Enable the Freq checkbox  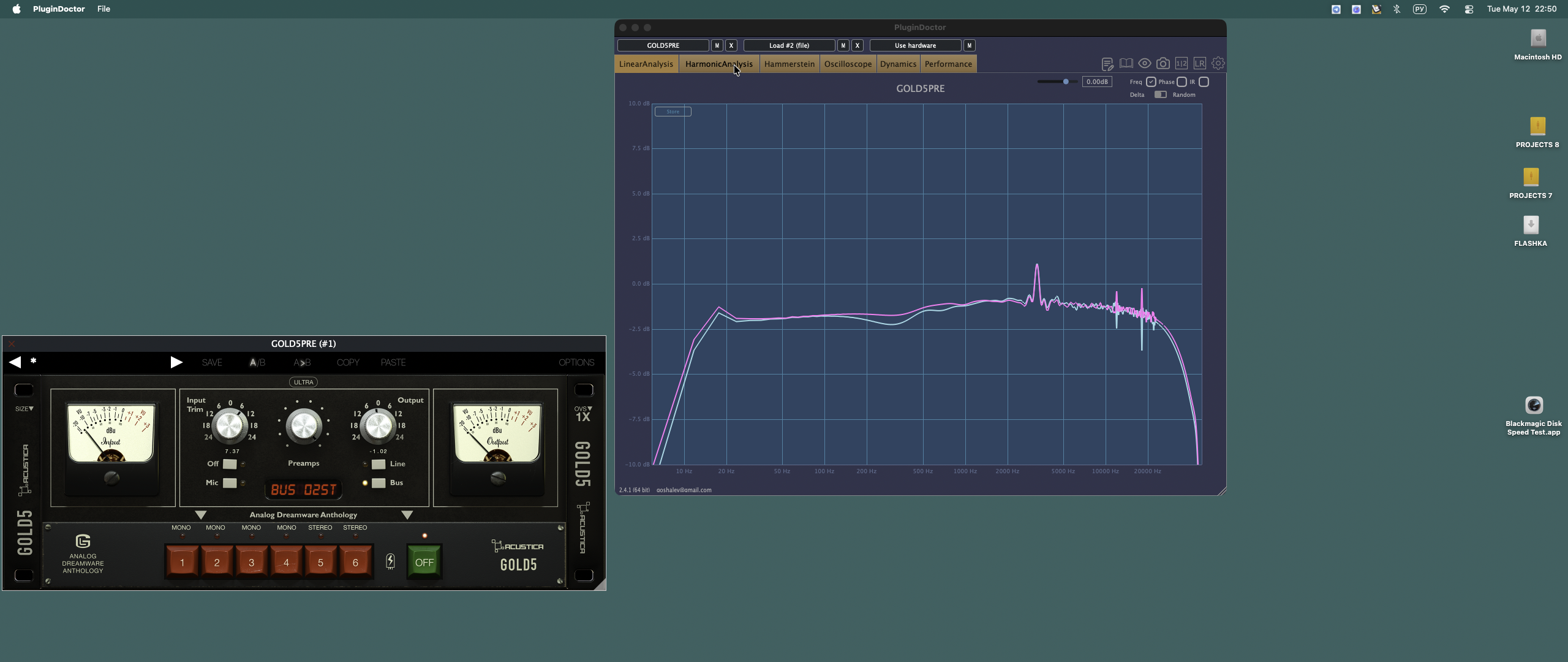(x=1151, y=82)
